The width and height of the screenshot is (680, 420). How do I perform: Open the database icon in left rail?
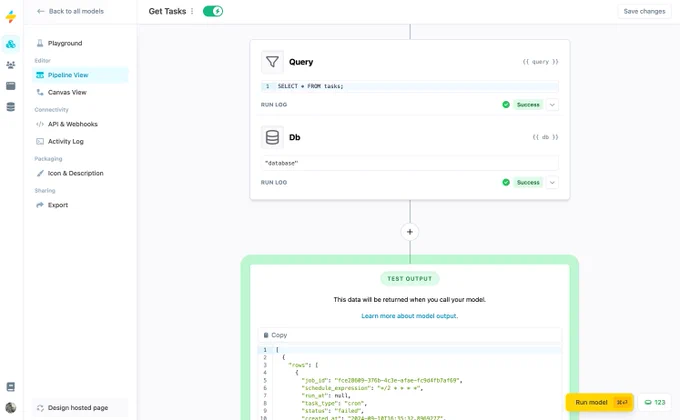[x=11, y=107]
